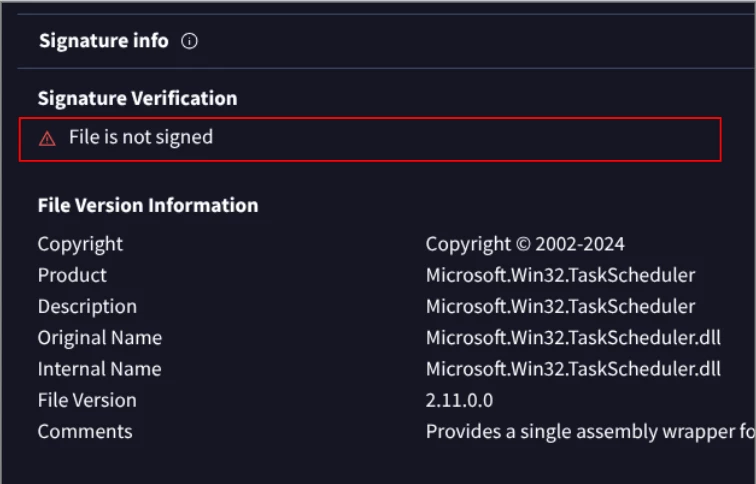Image resolution: width=756 pixels, height=484 pixels.
Task: Click the Product value Microsoft.Win32.TaskScheduler
Action: pos(560,275)
